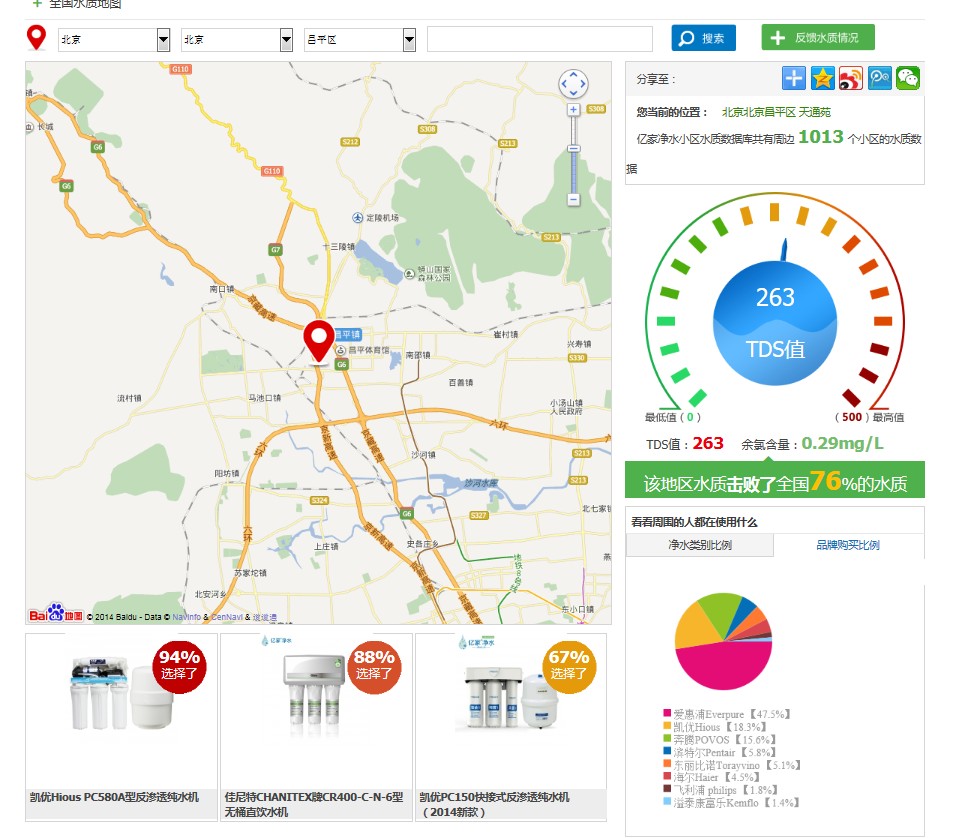Click the red 94% 选择了 badge
The width and height of the screenshot is (964, 838).
click(179, 666)
